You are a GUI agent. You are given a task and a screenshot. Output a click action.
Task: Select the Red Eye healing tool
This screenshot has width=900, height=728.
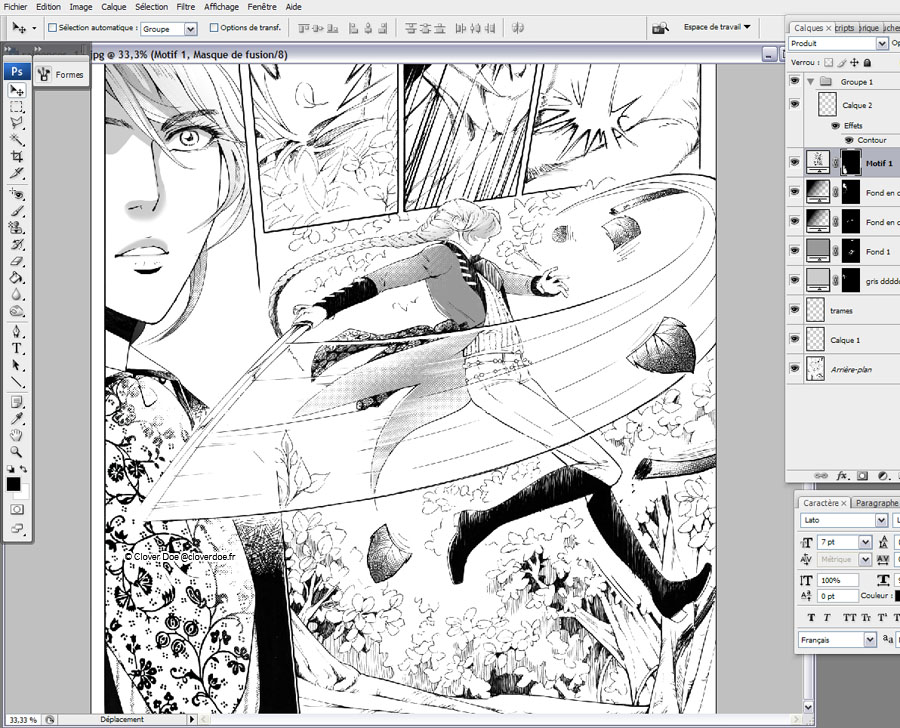tap(17, 194)
